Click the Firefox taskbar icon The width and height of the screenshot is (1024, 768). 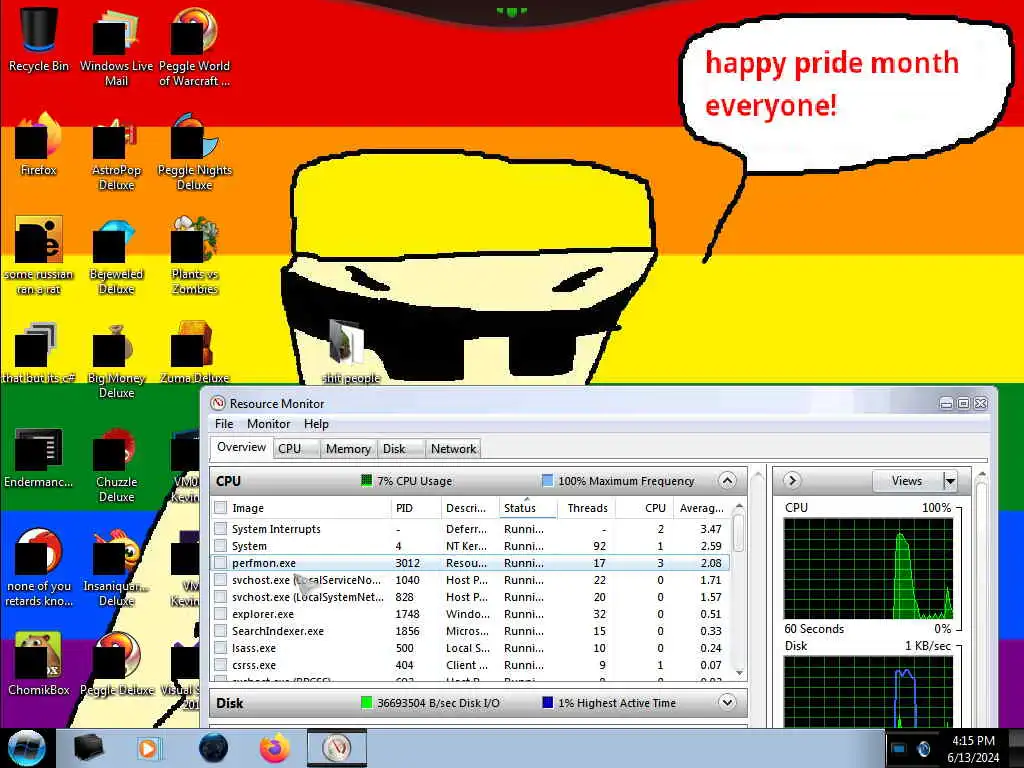point(274,748)
